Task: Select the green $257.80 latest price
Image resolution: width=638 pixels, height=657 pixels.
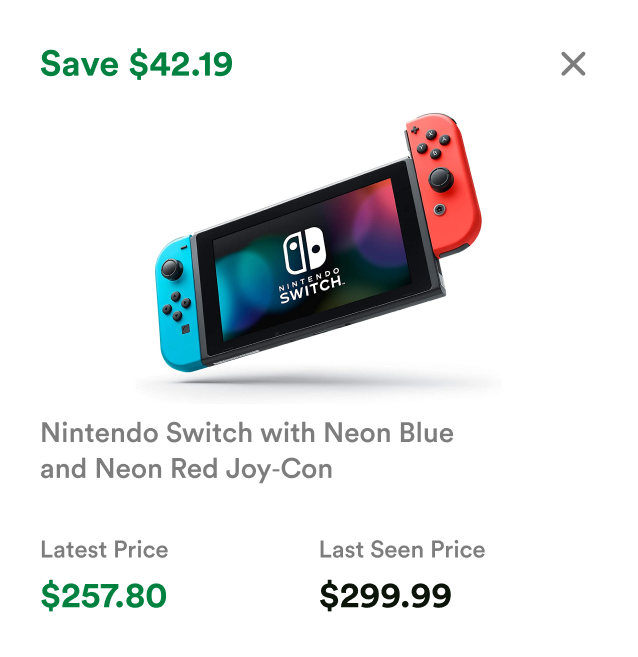Action: pyautogui.click(x=103, y=596)
